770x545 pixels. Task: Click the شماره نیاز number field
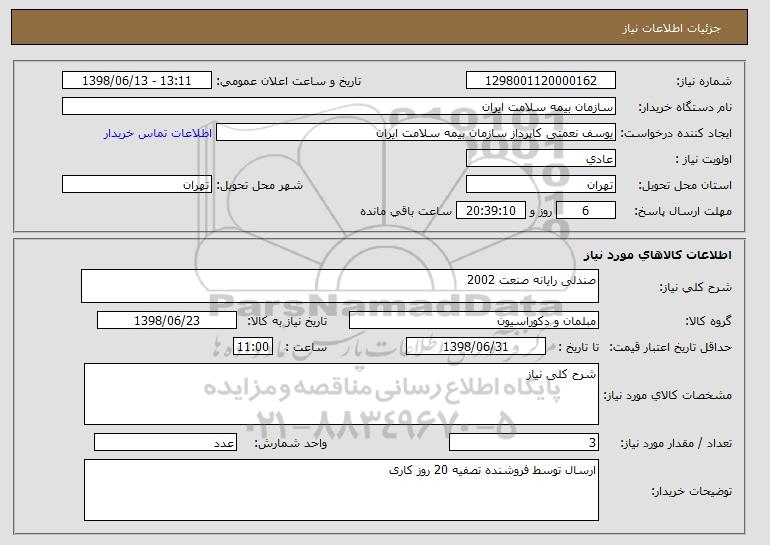coord(541,81)
